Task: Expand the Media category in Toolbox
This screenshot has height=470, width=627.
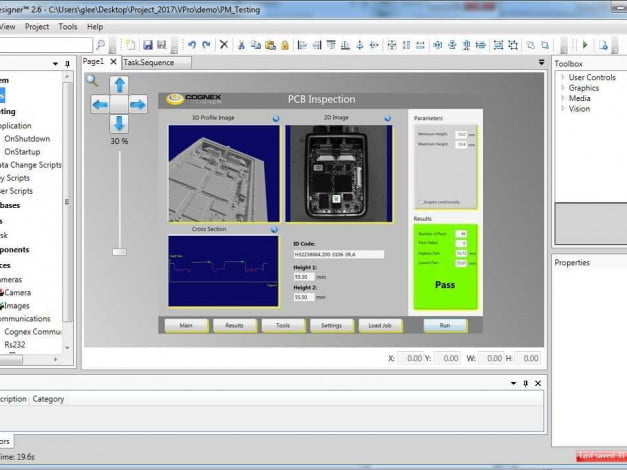Action: pyautogui.click(x=563, y=98)
